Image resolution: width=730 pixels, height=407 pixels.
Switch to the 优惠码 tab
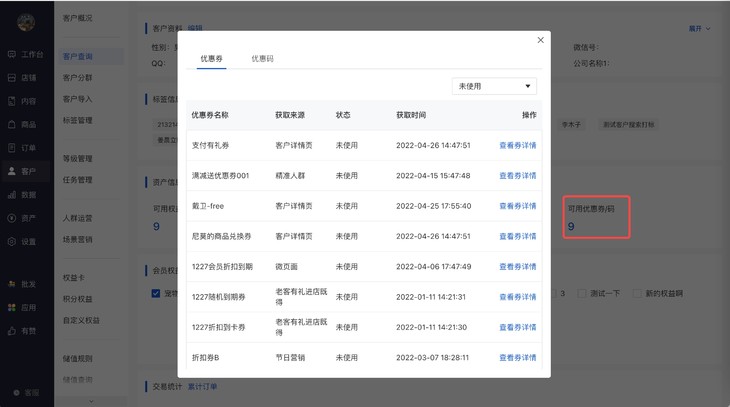pos(262,59)
